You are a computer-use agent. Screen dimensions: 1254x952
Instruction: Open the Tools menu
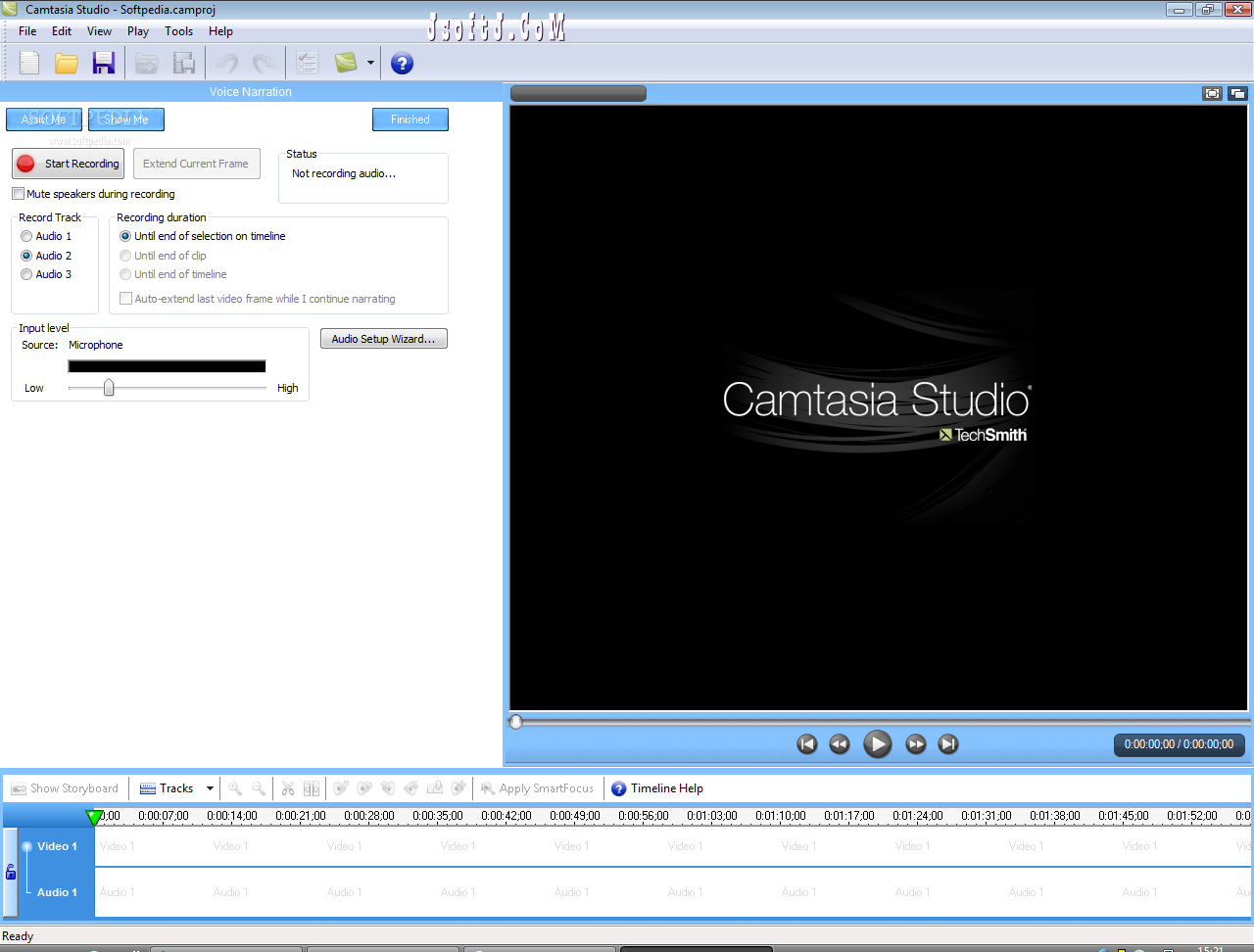point(179,31)
